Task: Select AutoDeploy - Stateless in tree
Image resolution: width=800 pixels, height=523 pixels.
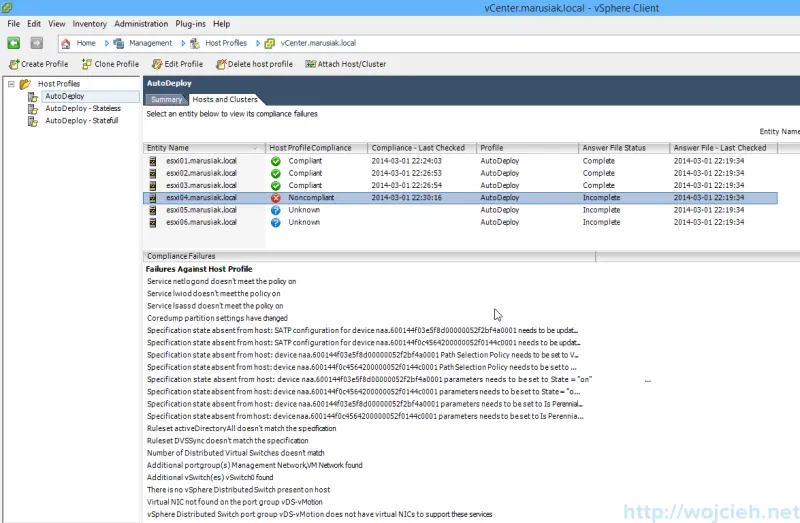Action: [x=83, y=109]
